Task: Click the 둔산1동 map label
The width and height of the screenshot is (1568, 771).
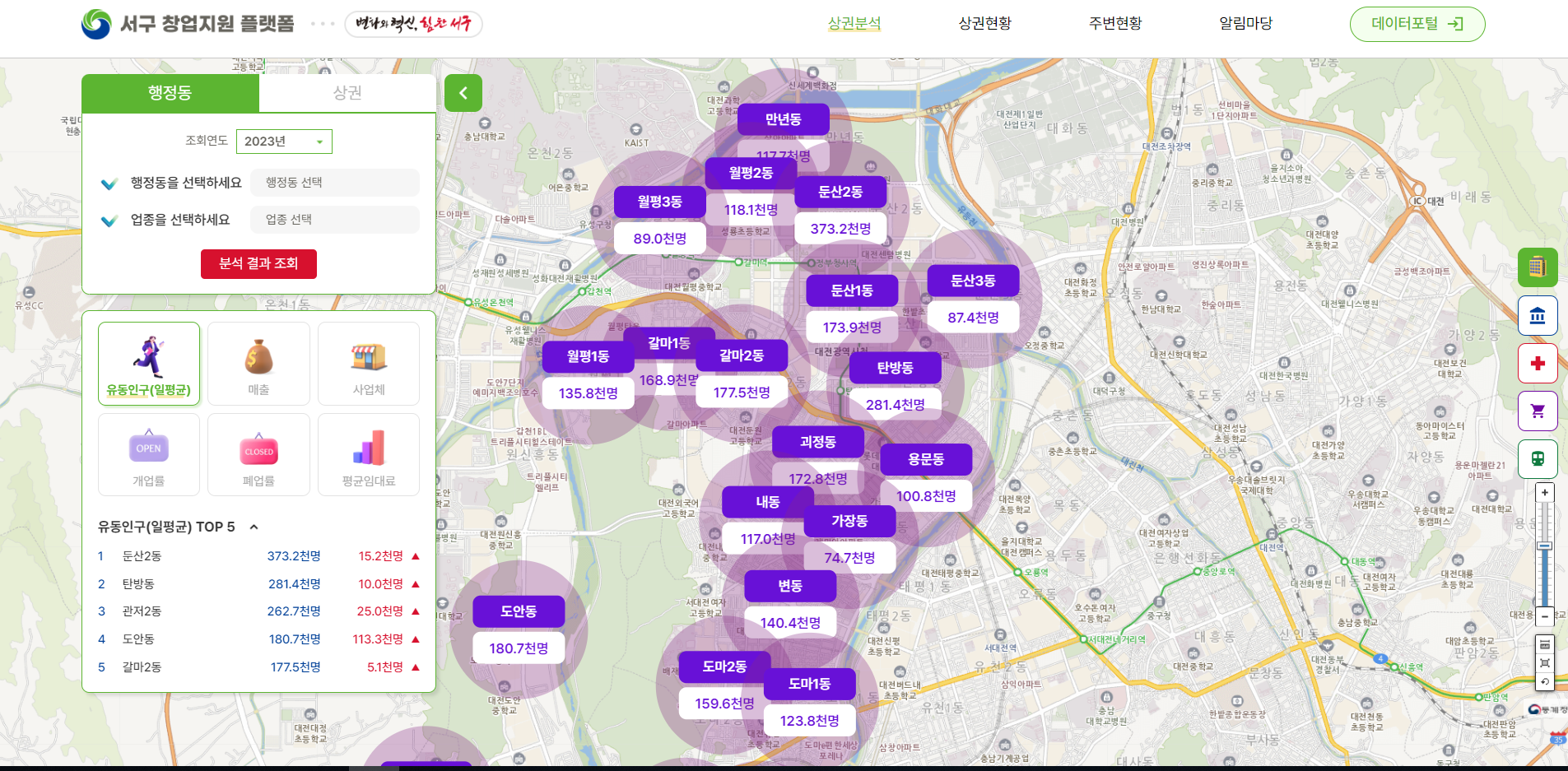Action: point(852,290)
